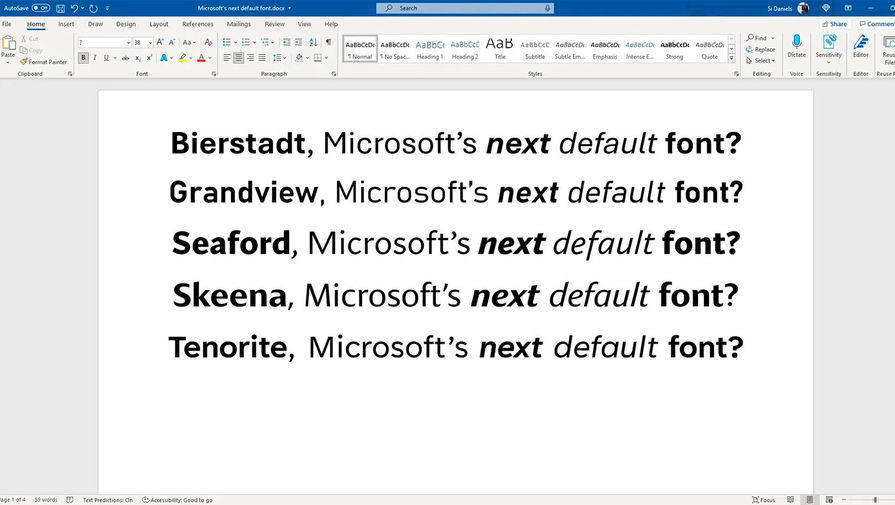Open the bullets list dropdown arrow
The width and height of the screenshot is (895, 505).
coord(236,42)
